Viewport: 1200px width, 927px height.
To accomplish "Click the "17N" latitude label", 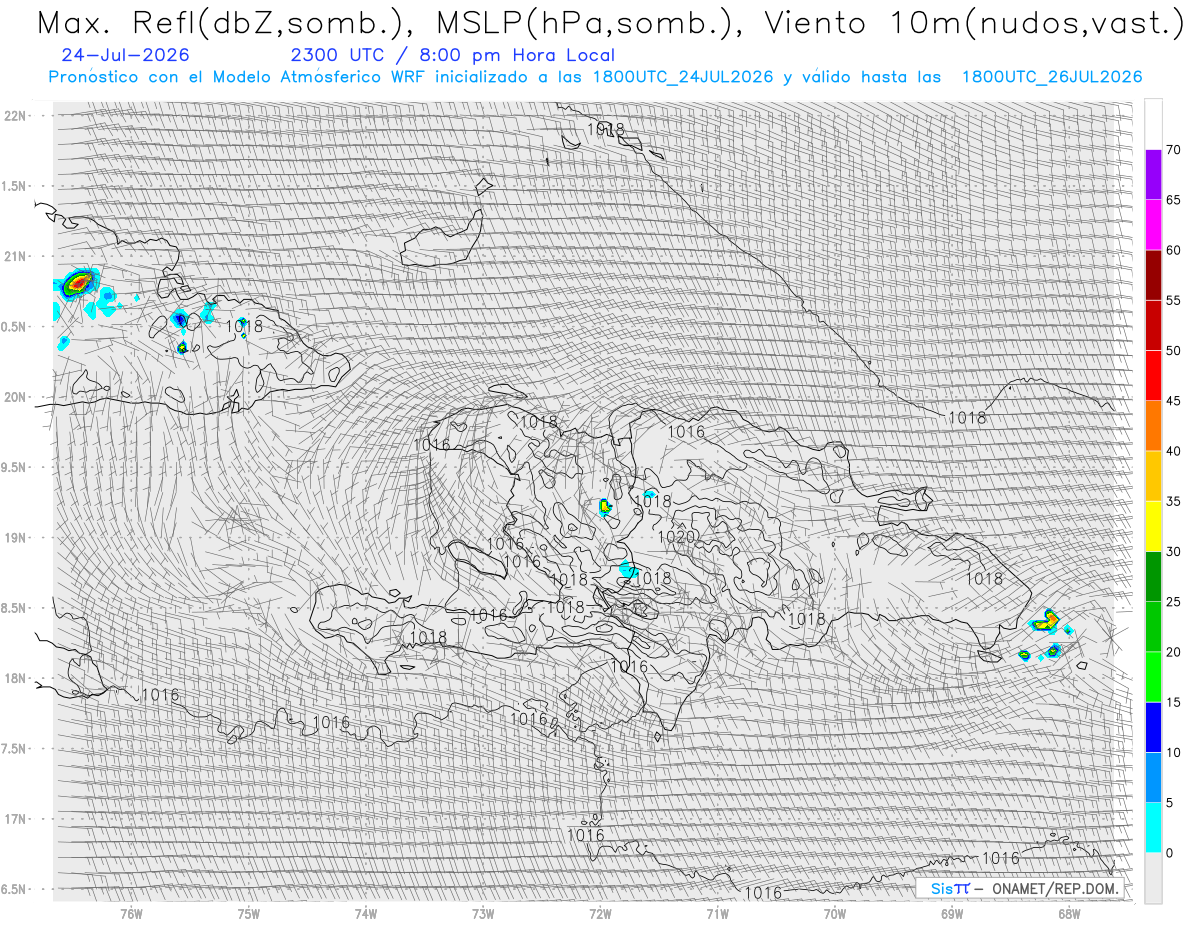I will pyautogui.click(x=15, y=819).
